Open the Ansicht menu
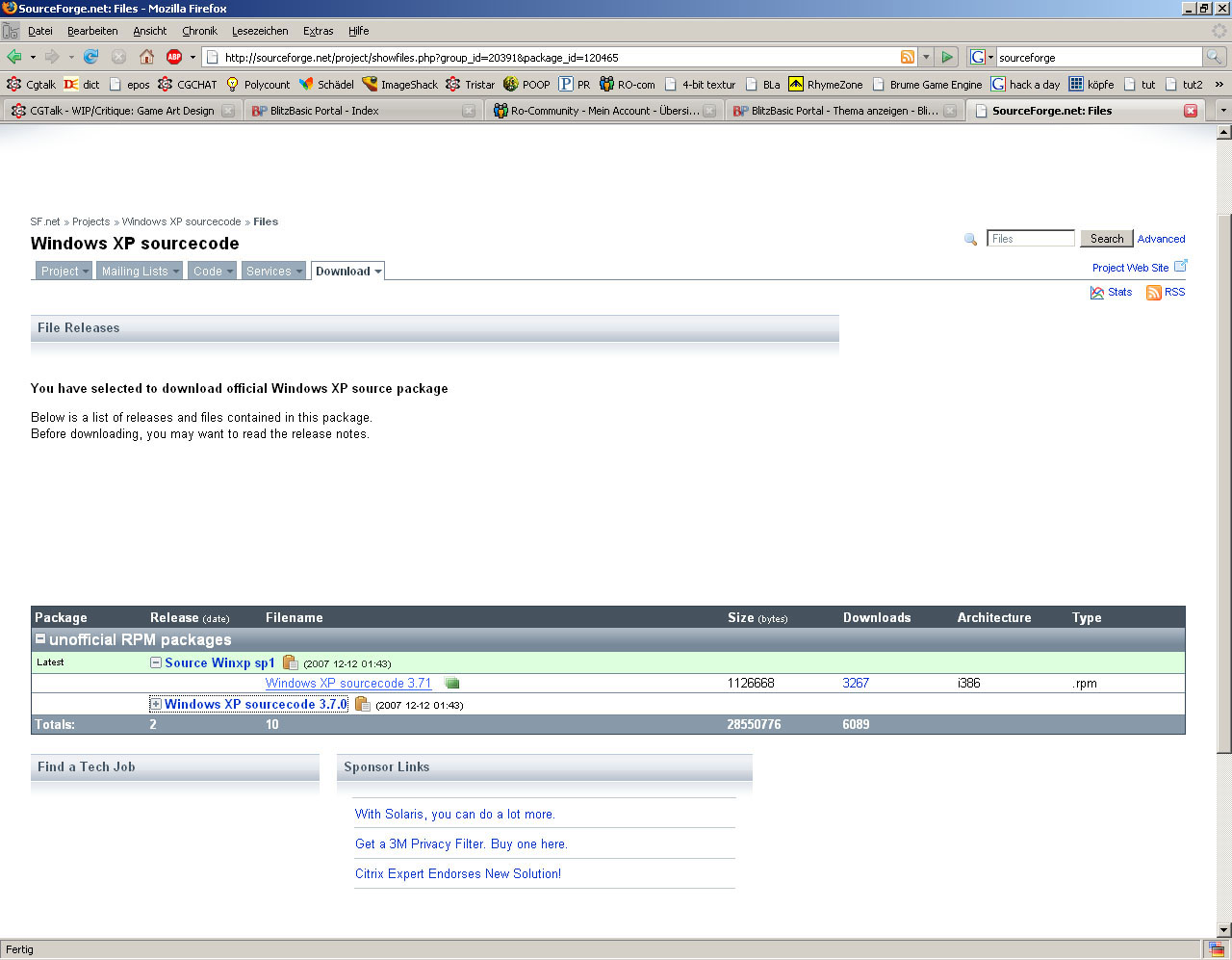This screenshot has width=1232, height=960. 150,31
